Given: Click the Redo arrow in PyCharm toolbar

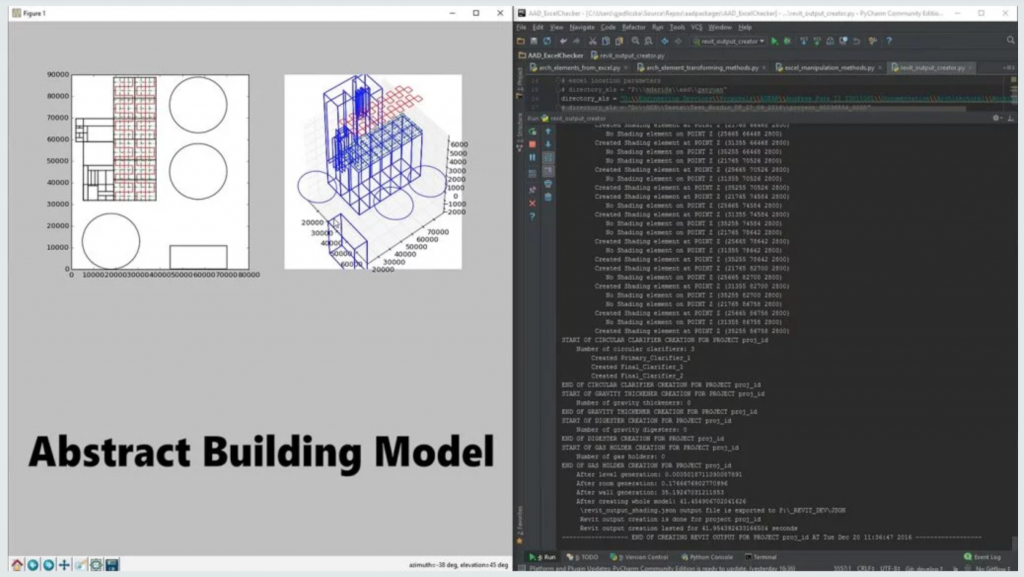Looking at the screenshot, I should click(x=577, y=41).
